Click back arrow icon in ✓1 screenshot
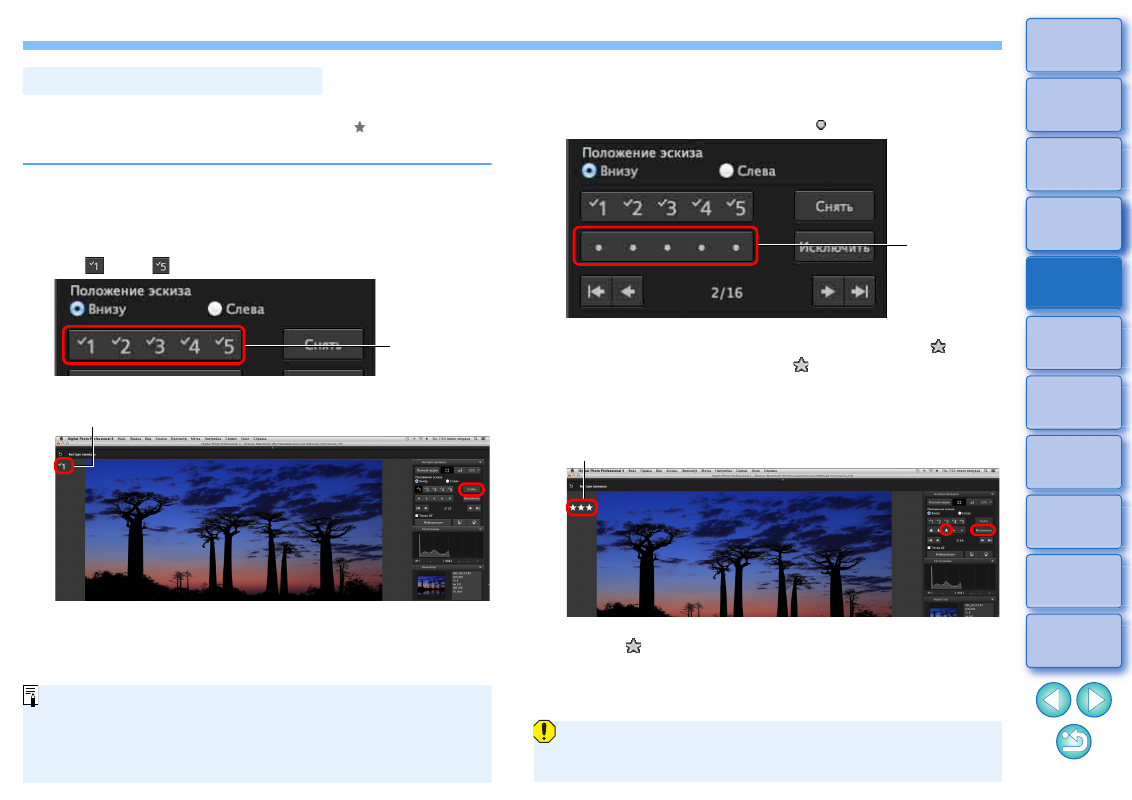Viewport: 1132px width, 800px height. click(61, 454)
